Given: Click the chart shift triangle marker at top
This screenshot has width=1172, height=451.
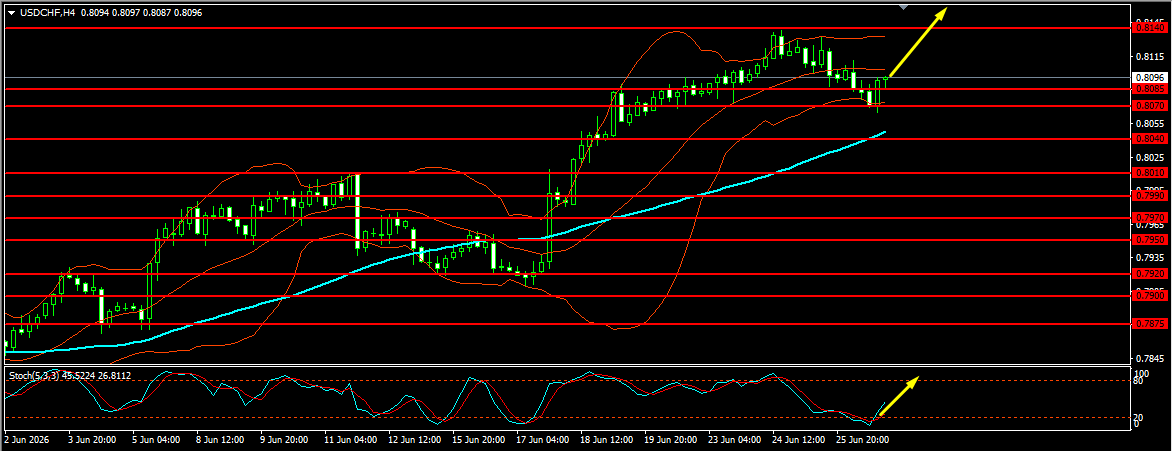Looking at the screenshot, I should coord(904,7).
